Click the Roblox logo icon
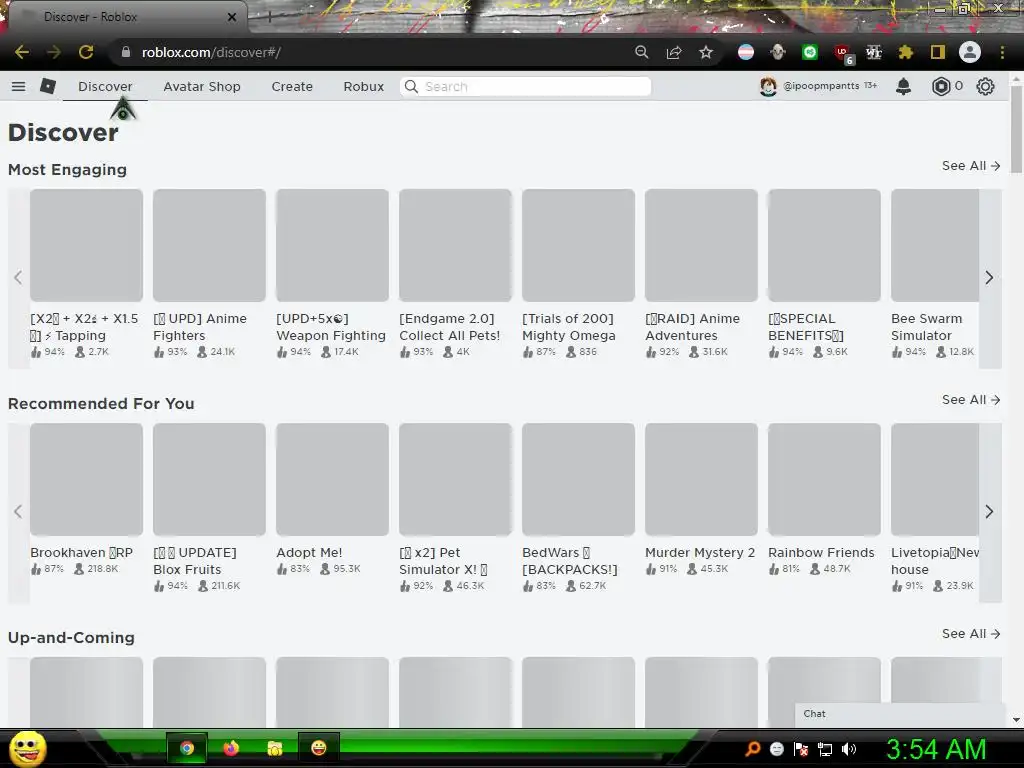Viewport: 1024px width, 768px height. (48, 86)
